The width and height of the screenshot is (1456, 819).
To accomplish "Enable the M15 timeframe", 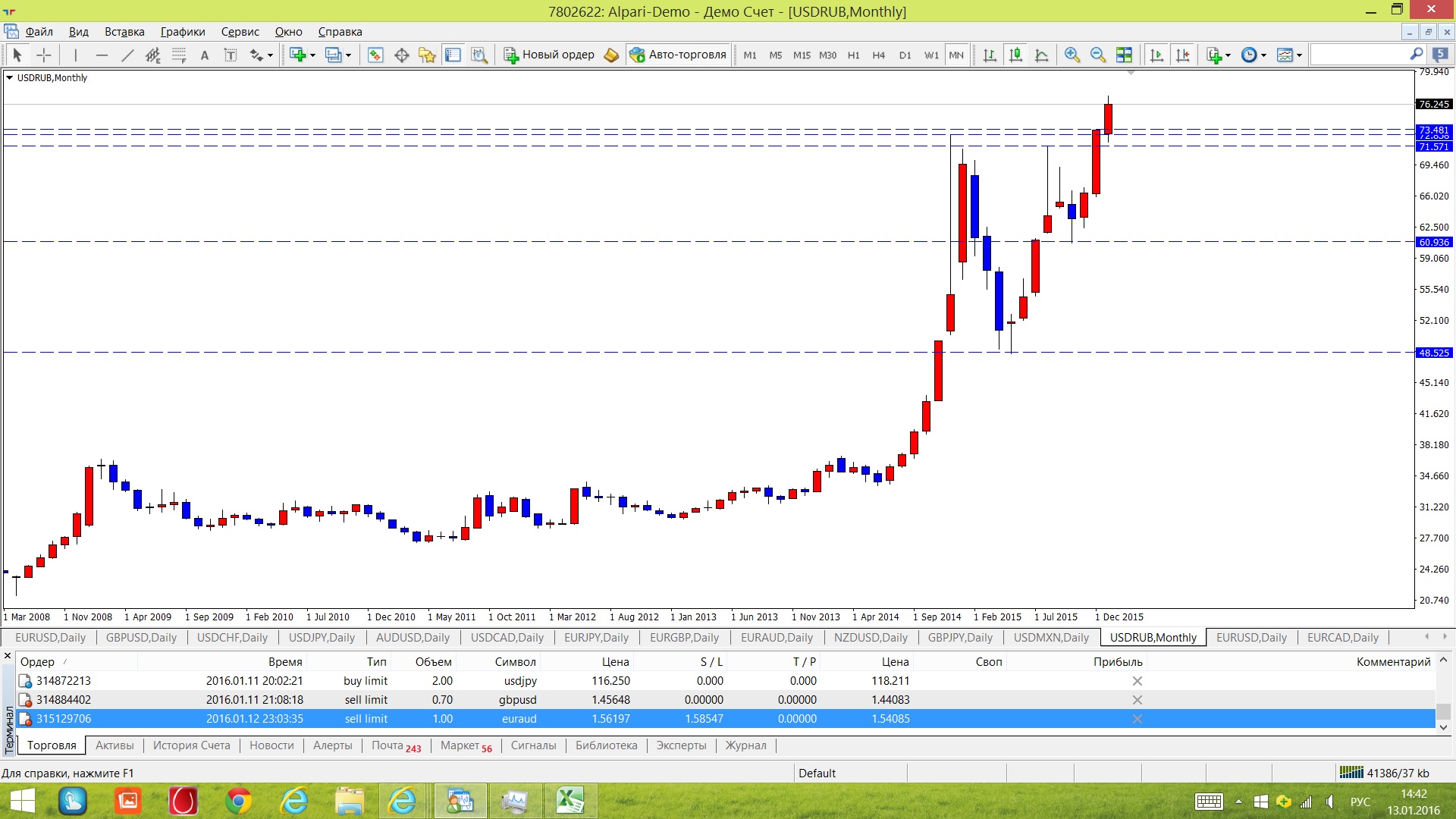I will point(802,55).
